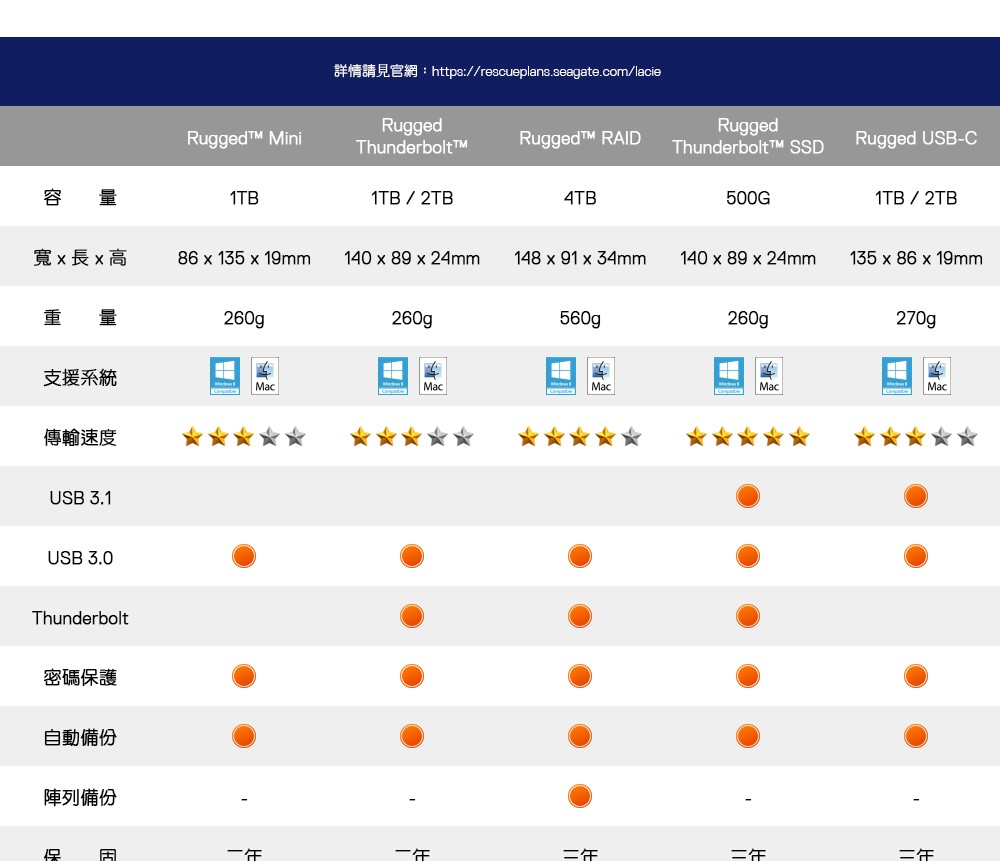This screenshot has height=861, width=1000.
Task: Select the 密碼保護 dot for Rugged Mini
Action: coord(244,676)
